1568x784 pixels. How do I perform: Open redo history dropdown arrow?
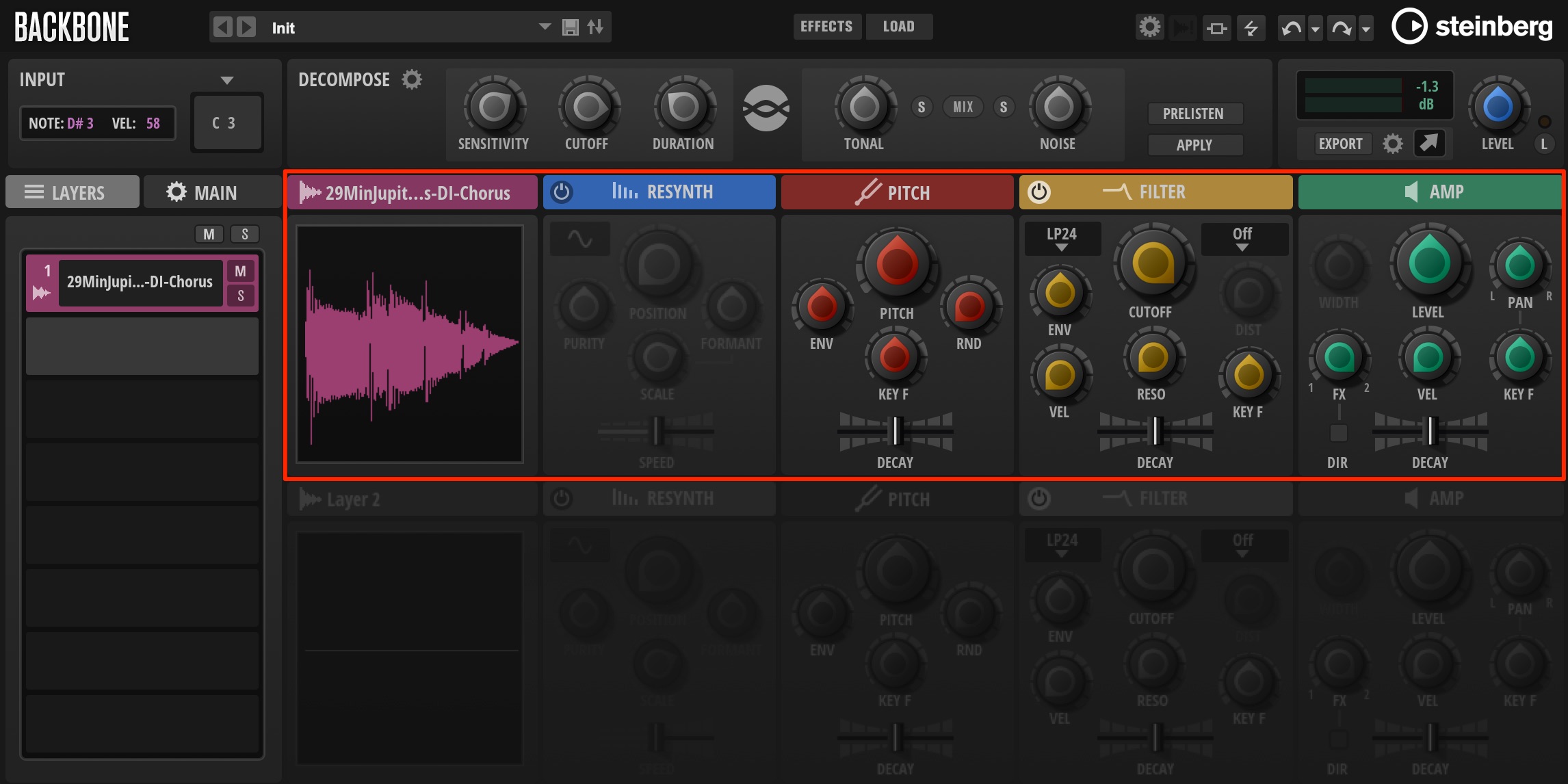click(1366, 29)
